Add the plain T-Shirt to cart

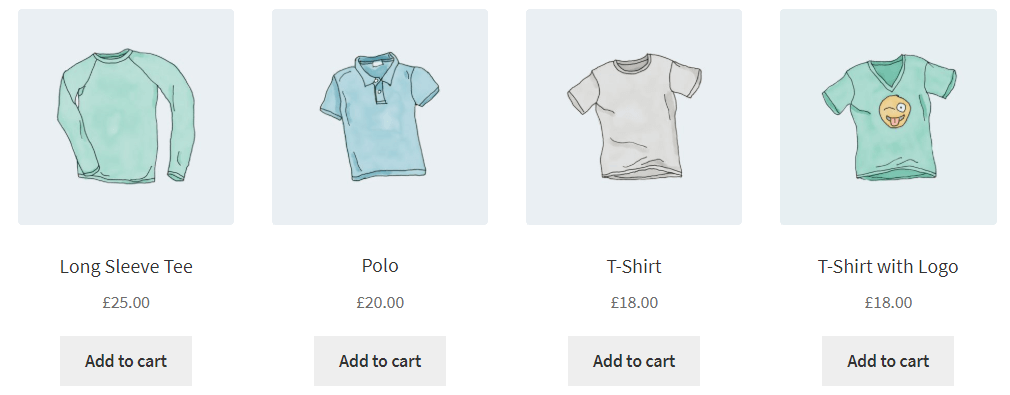click(x=634, y=361)
